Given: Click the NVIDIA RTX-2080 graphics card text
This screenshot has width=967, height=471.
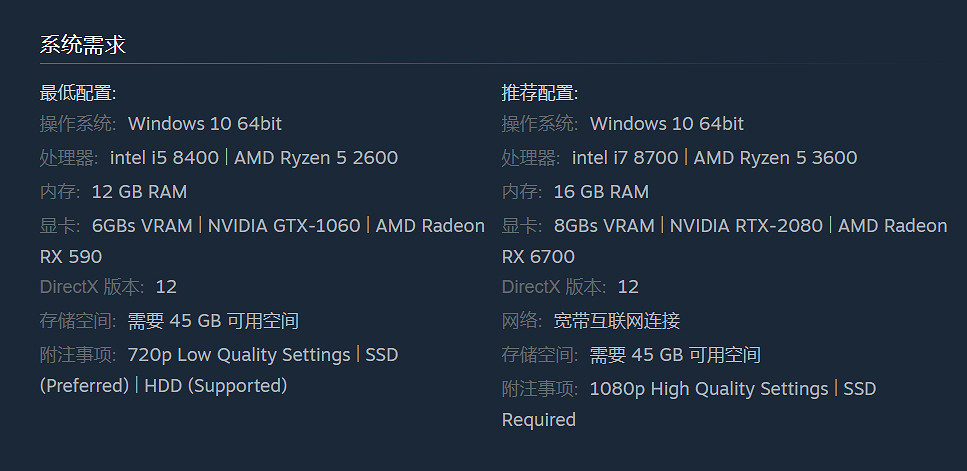Looking at the screenshot, I should point(745,226).
